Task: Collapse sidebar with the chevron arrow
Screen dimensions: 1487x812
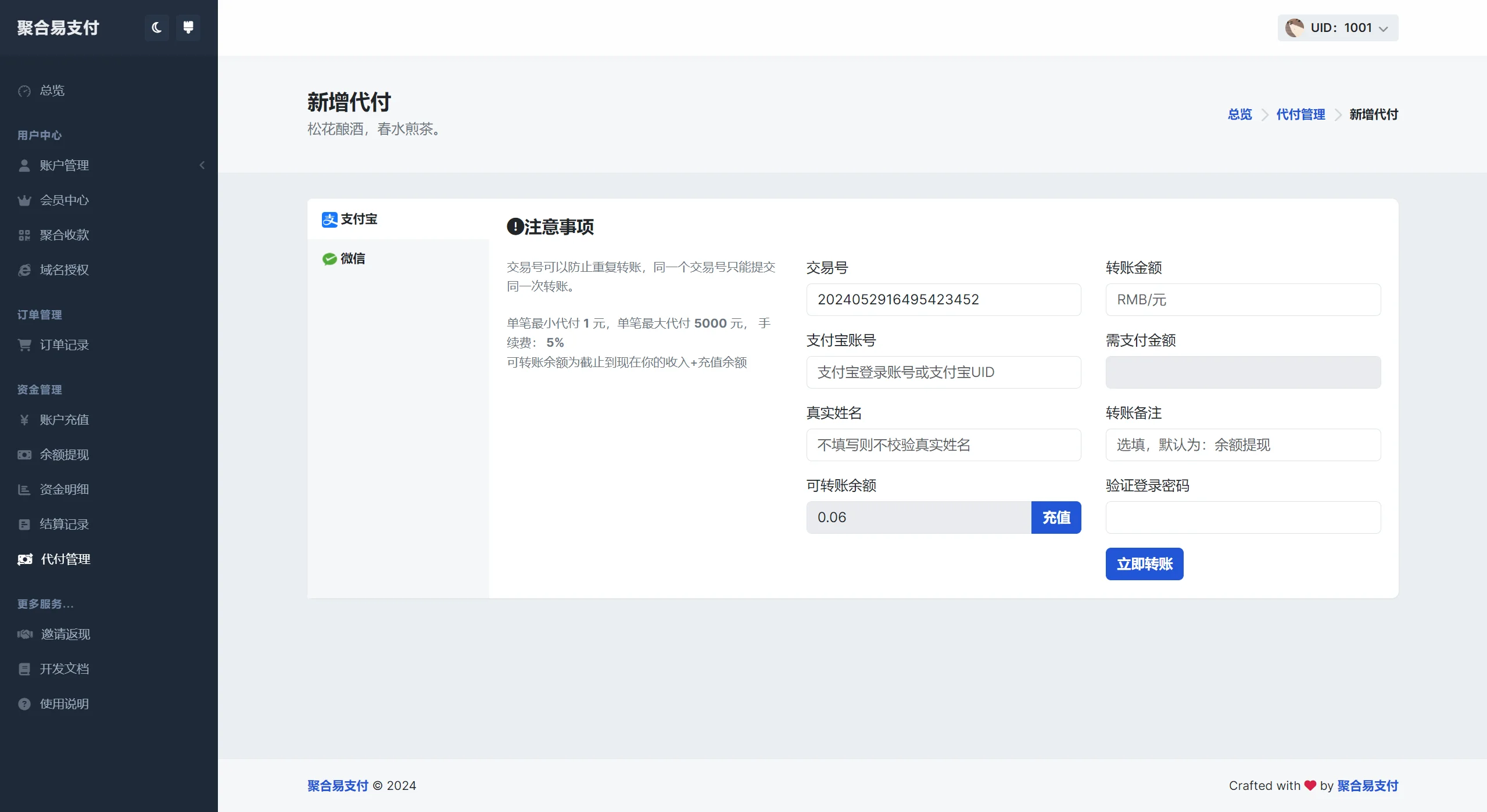Action: [202, 165]
